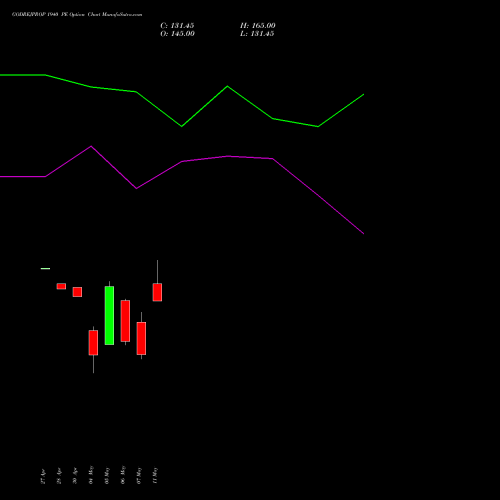This screenshot has height=500, width=500.
Task: Click the "28 Apr" date axis label
Action: point(59,476)
